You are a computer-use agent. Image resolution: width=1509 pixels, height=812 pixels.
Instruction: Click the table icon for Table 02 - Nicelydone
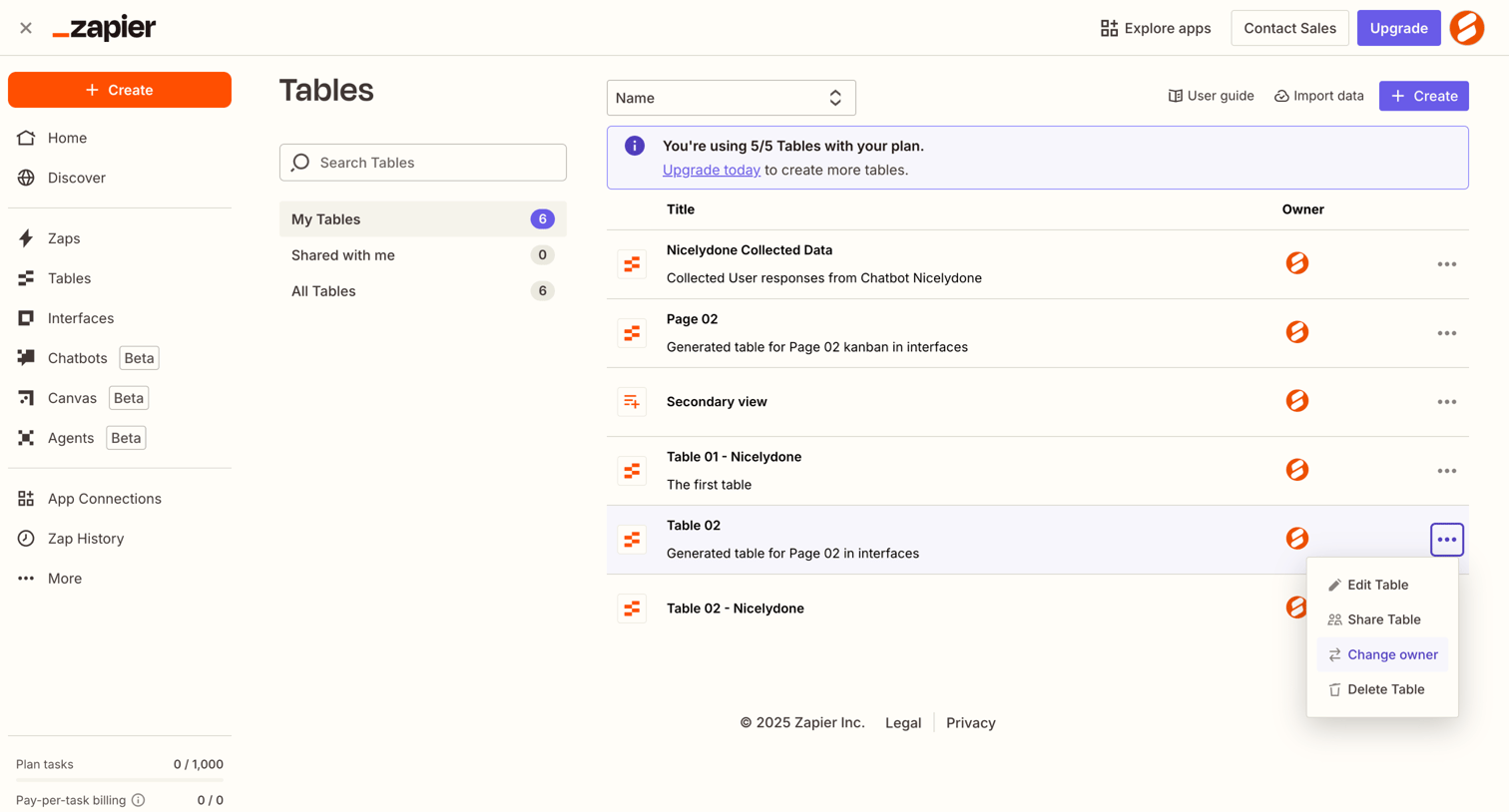632,609
